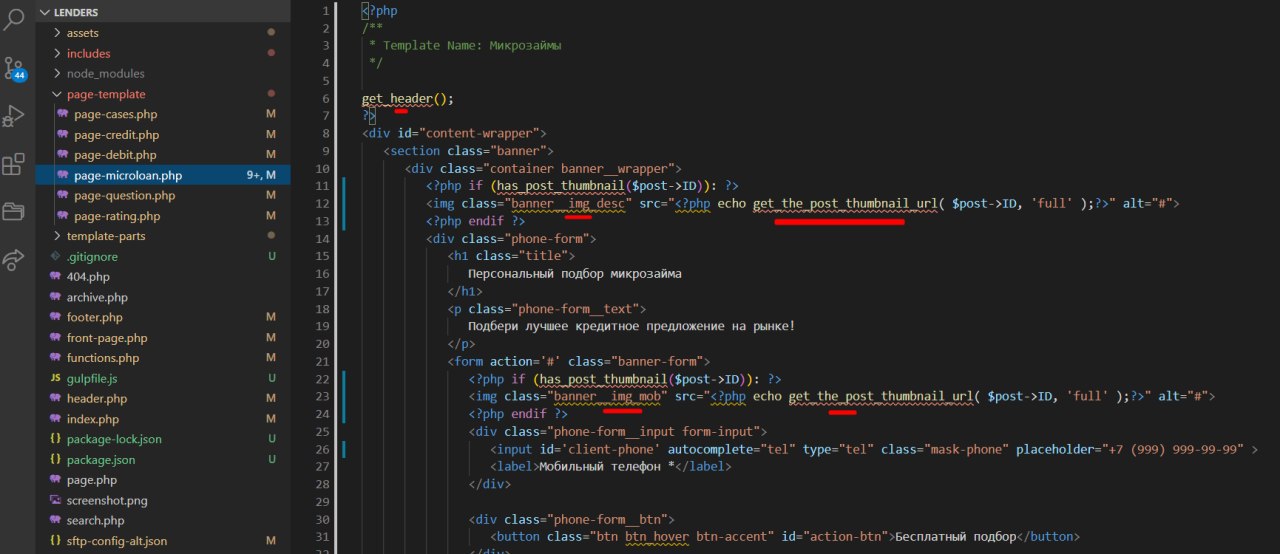
Task: Open functions.php in the explorer
Action: point(163,358)
